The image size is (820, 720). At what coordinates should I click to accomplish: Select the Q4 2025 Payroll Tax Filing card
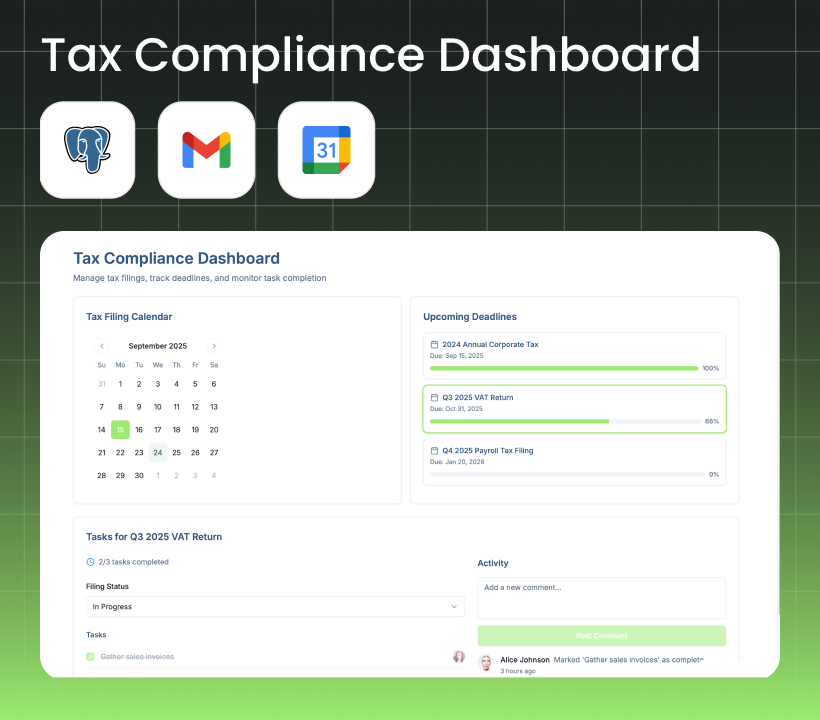click(x=574, y=462)
